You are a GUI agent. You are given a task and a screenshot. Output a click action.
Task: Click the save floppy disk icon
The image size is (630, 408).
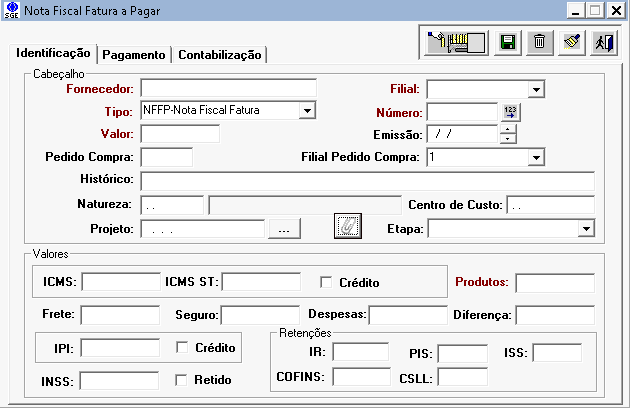pos(508,42)
